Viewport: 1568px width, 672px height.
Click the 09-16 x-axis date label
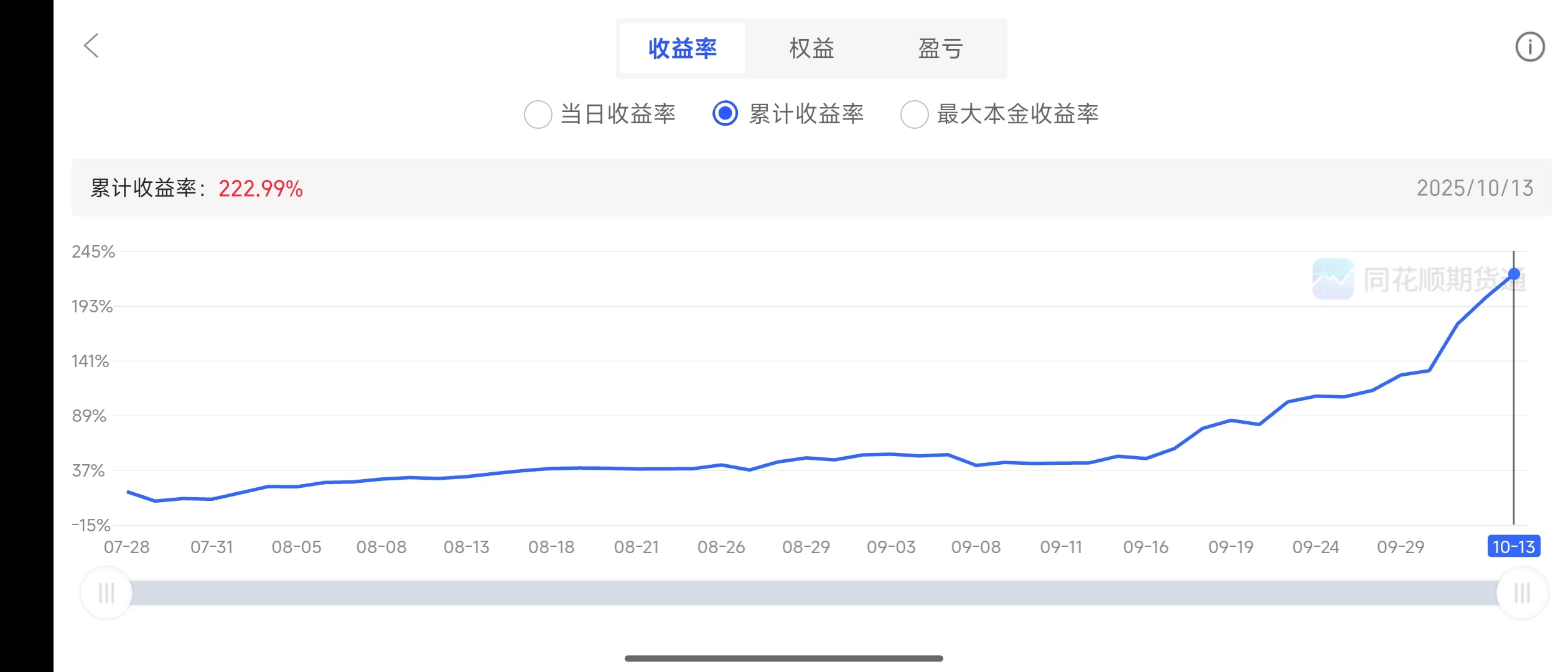pos(1146,548)
